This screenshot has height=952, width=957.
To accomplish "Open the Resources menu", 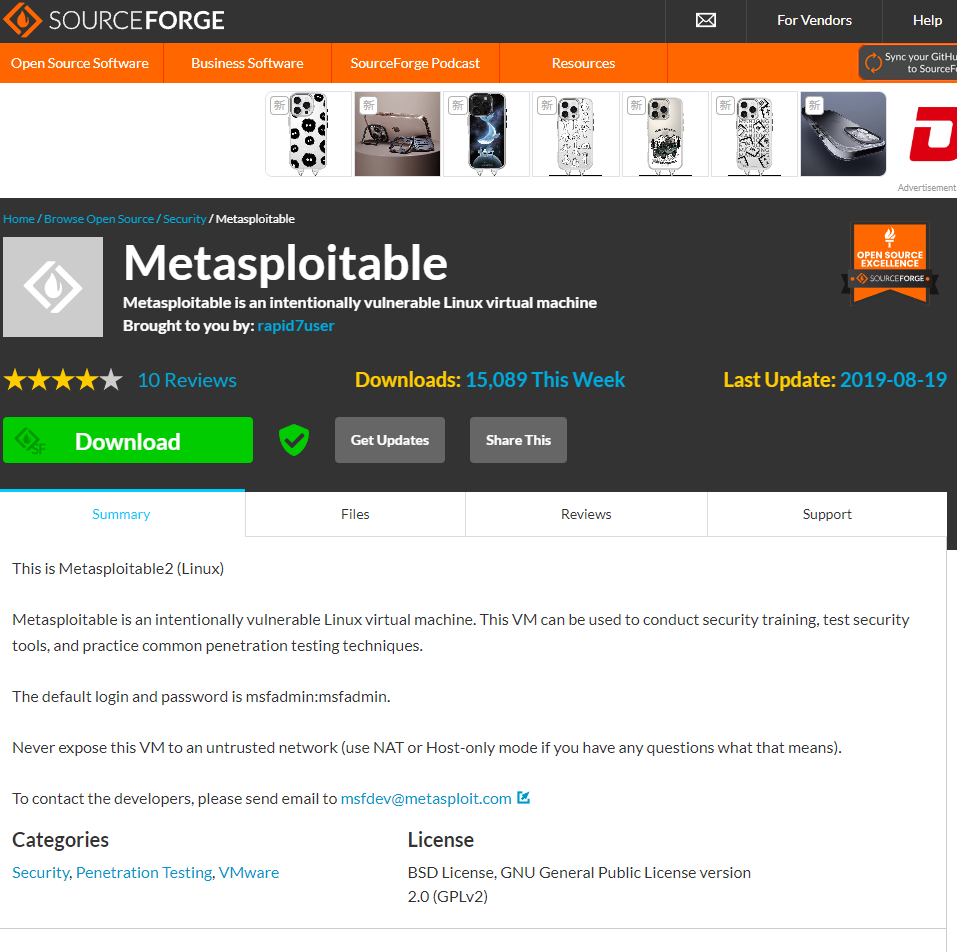I will pyautogui.click(x=583, y=63).
